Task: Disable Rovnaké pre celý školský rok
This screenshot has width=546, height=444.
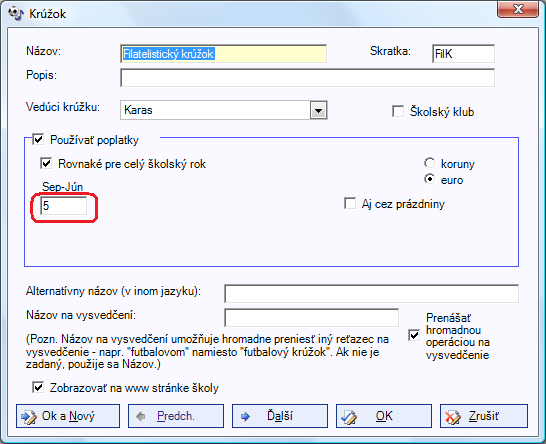Action: point(46,163)
